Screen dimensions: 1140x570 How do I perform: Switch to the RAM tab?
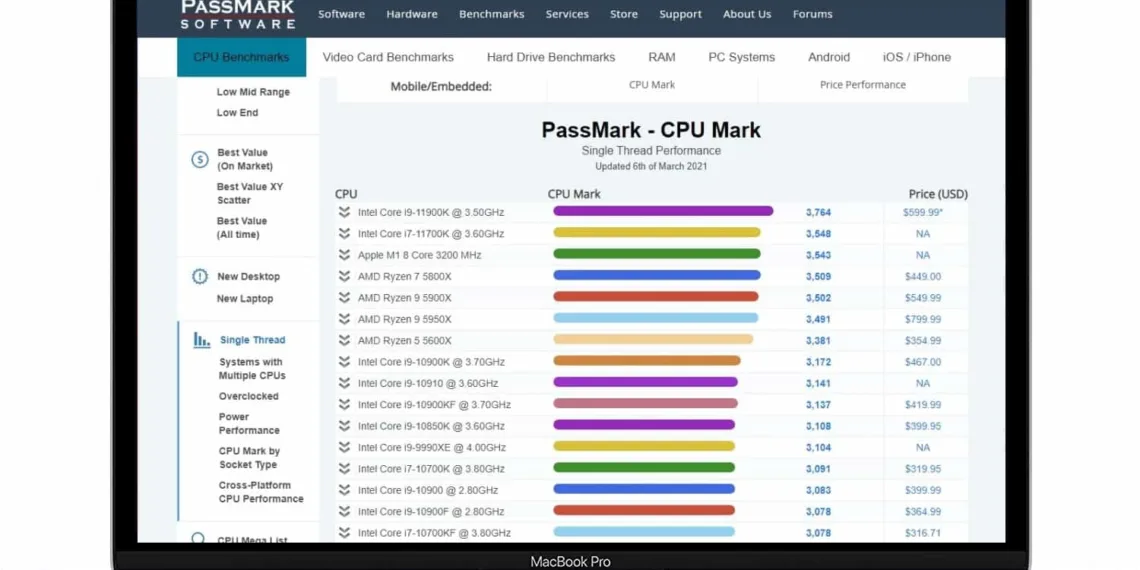coord(662,57)
